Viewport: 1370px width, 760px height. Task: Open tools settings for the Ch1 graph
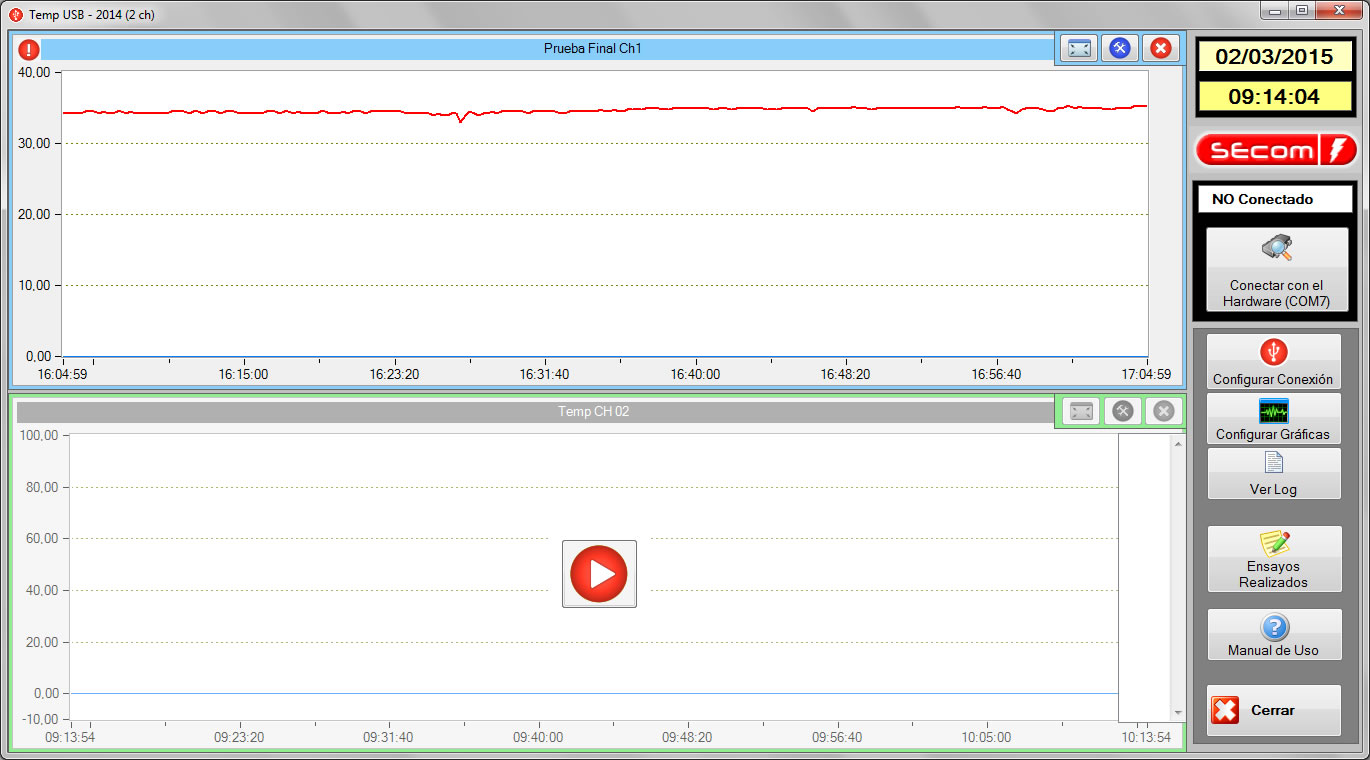[x=1120, y=48]
